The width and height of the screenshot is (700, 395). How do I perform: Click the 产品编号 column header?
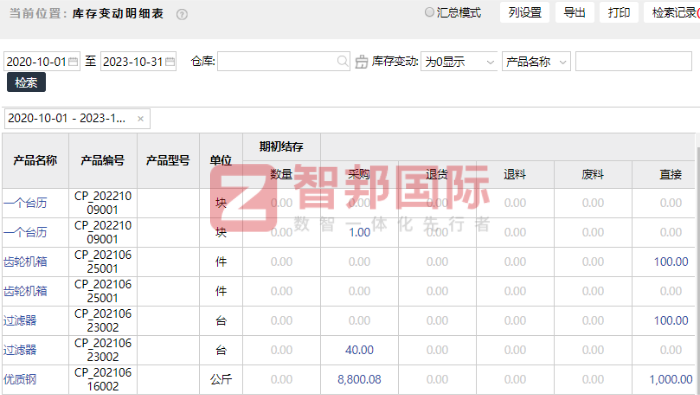point(103,161)
